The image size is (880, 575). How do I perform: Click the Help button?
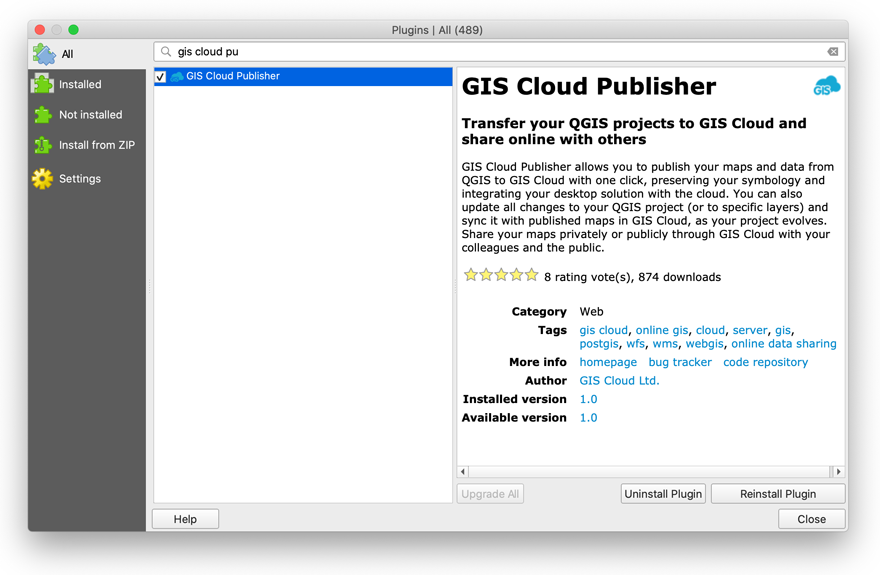pyautogui.click(x=185, y=519)
